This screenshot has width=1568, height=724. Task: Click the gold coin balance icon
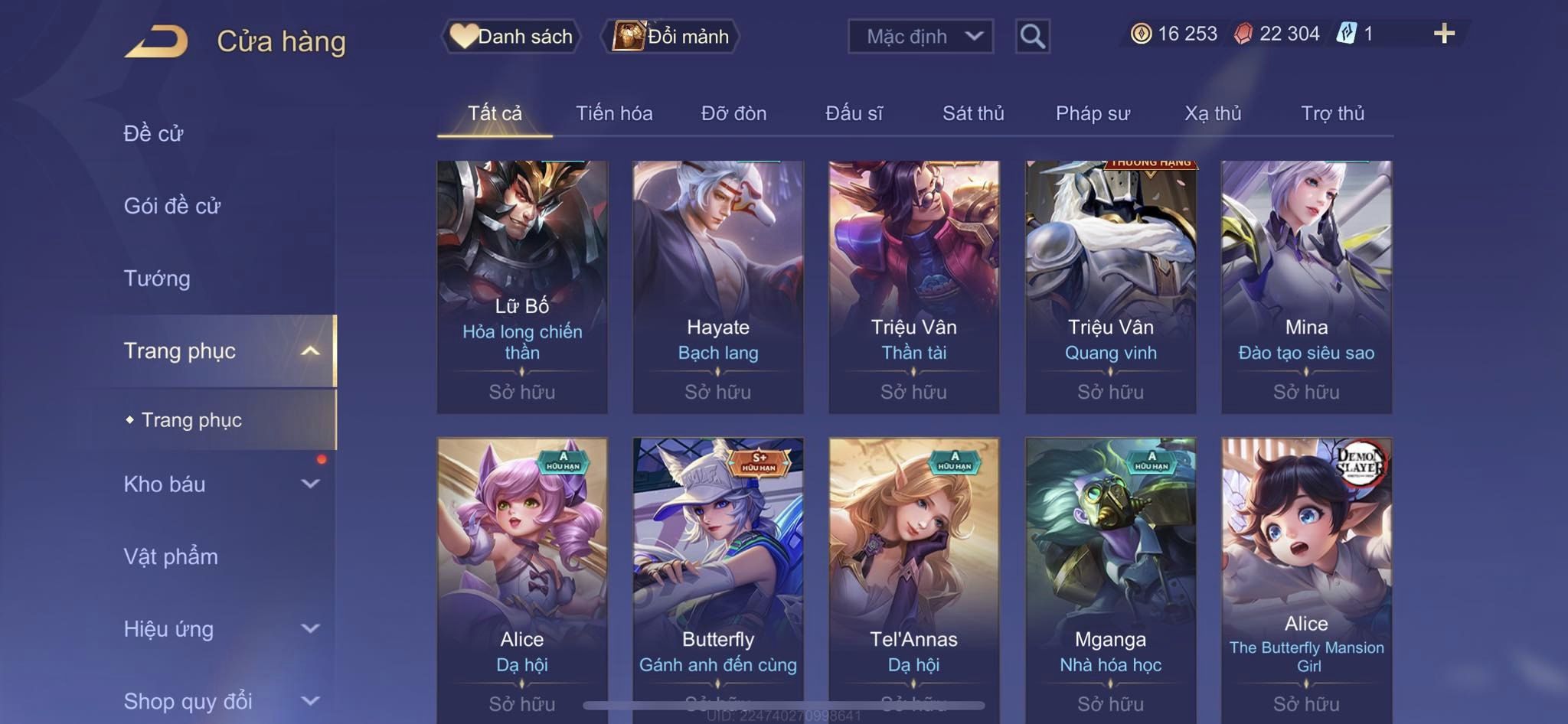[1141, 34]
